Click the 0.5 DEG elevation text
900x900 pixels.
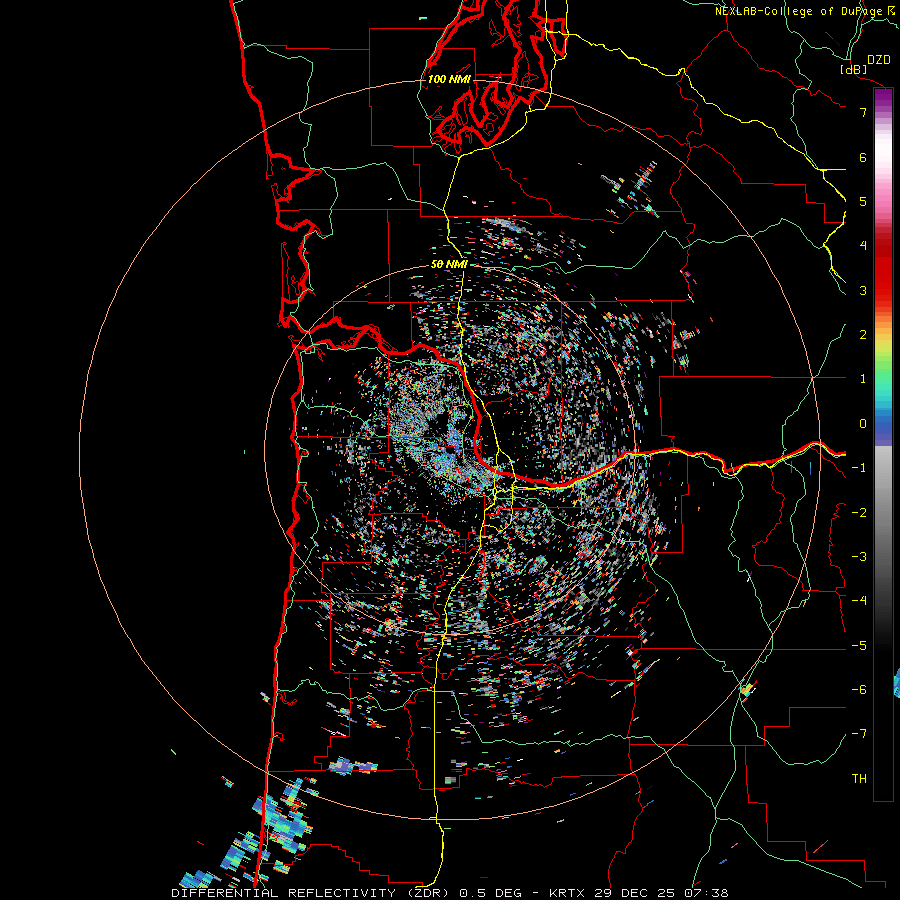point(491,893)
